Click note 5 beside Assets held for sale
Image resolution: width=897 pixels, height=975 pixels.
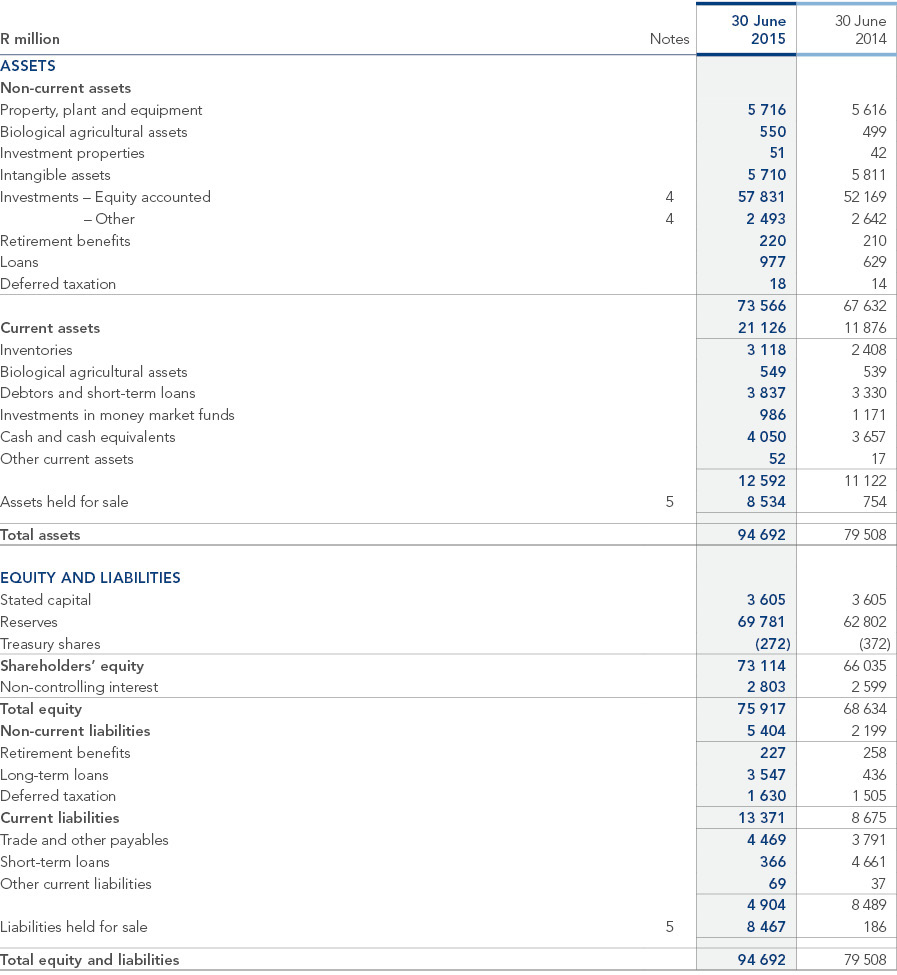pyautogui.click(x=669, y=502)
